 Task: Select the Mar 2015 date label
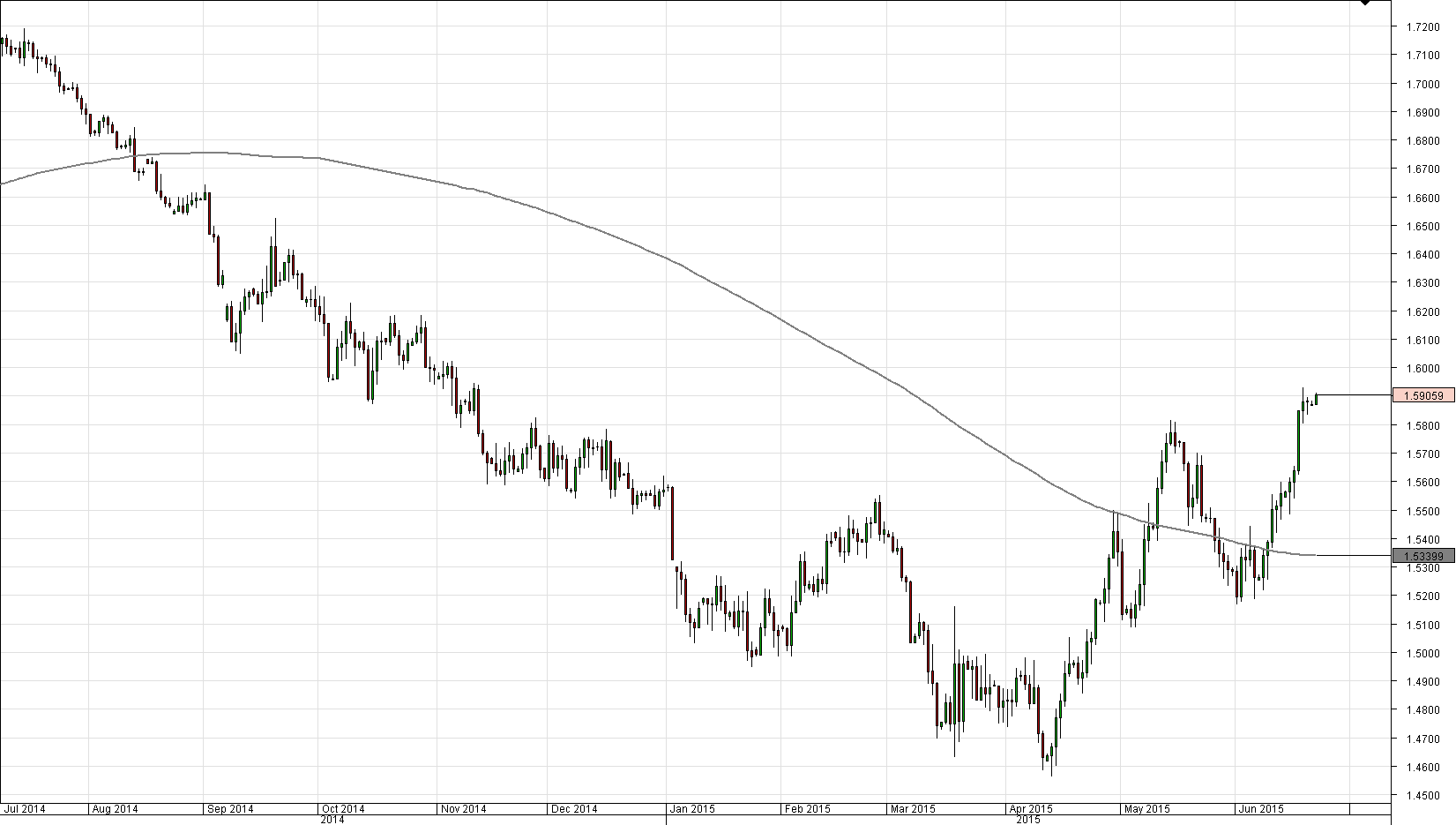point(913,808)
